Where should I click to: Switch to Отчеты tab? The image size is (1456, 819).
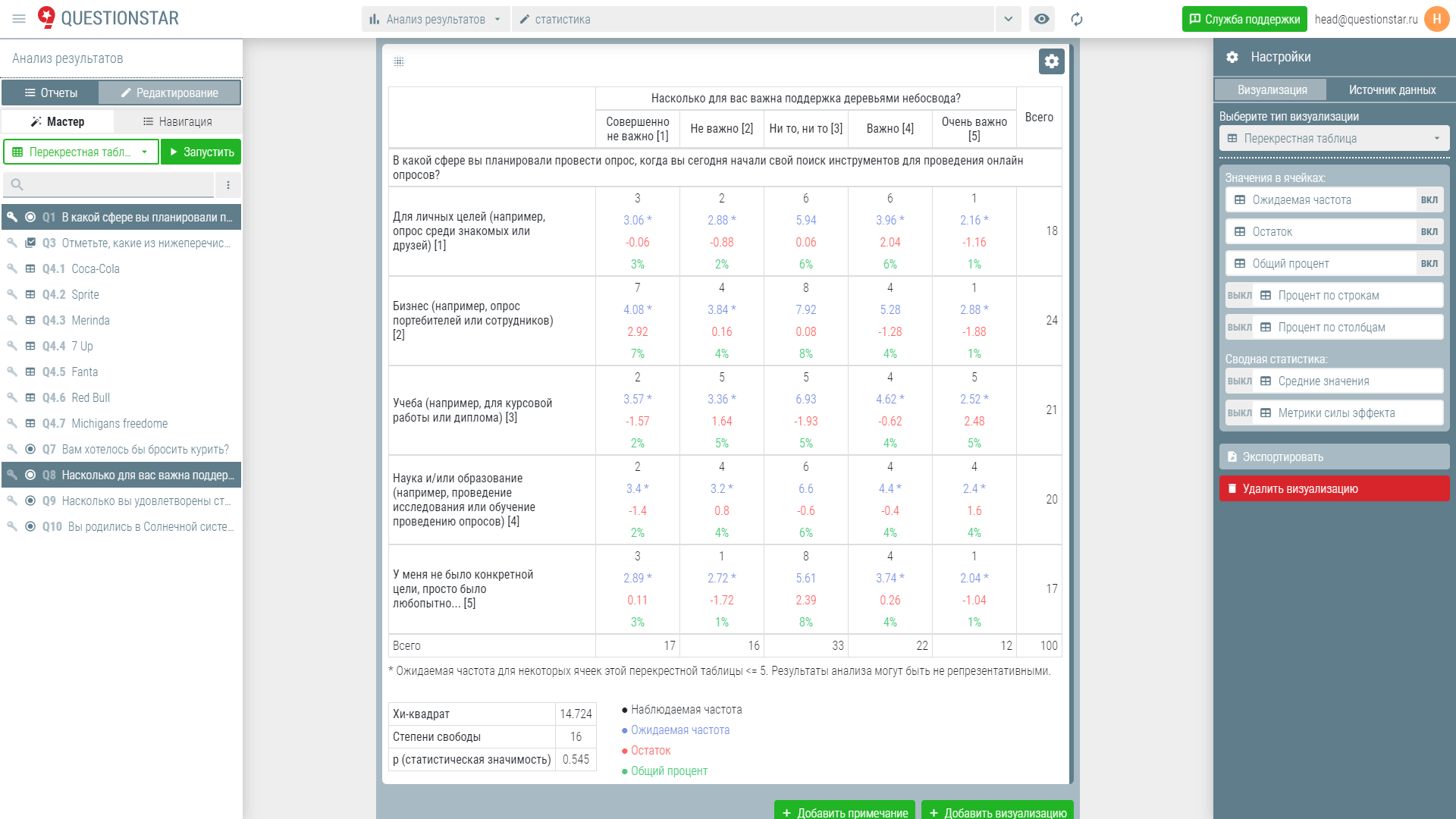coord(50,93)
